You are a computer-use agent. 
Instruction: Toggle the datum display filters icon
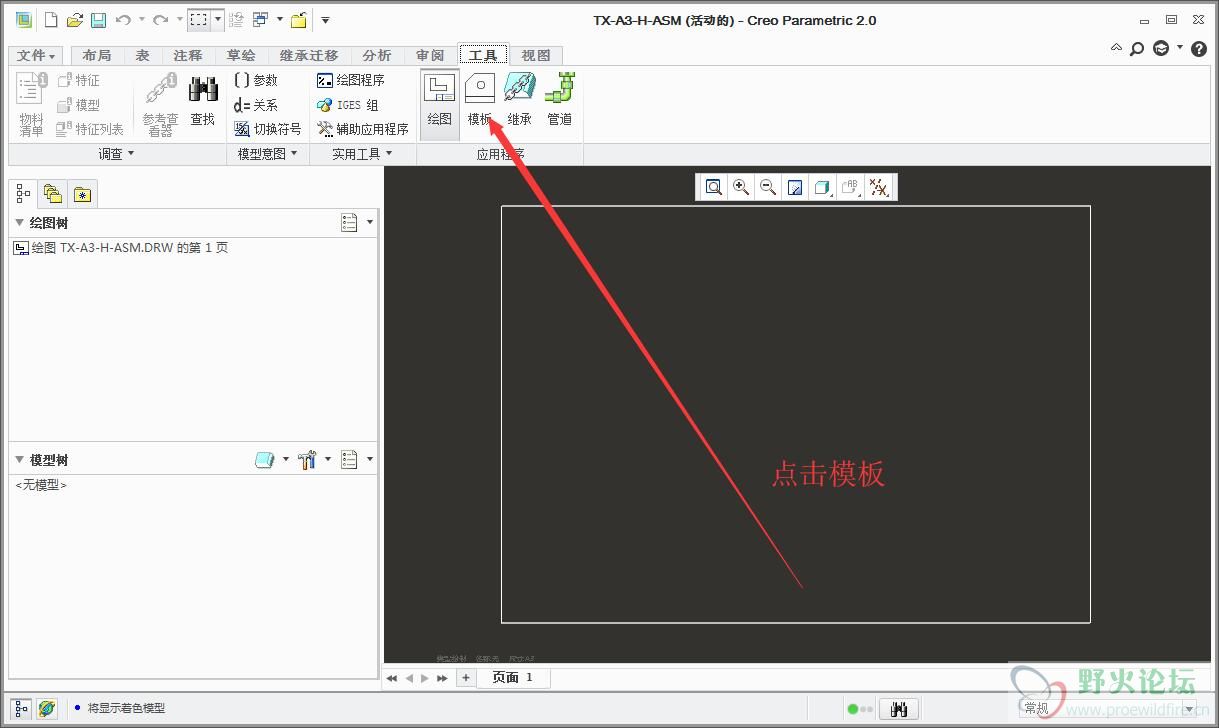tap(879, 187)
